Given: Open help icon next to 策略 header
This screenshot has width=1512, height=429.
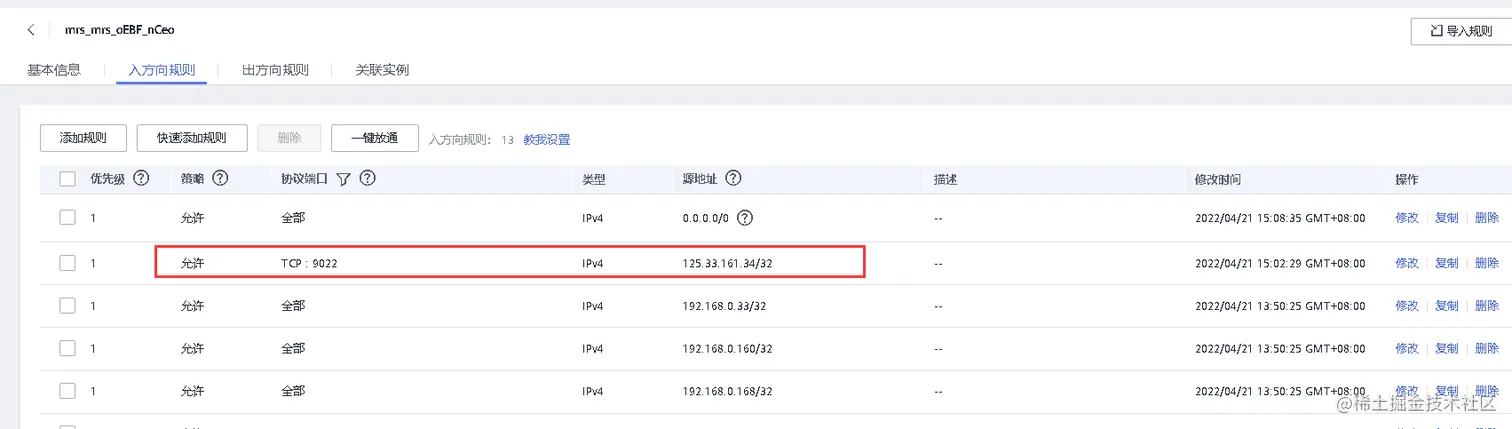Looking at the screenshot, I should click(221, 178).
